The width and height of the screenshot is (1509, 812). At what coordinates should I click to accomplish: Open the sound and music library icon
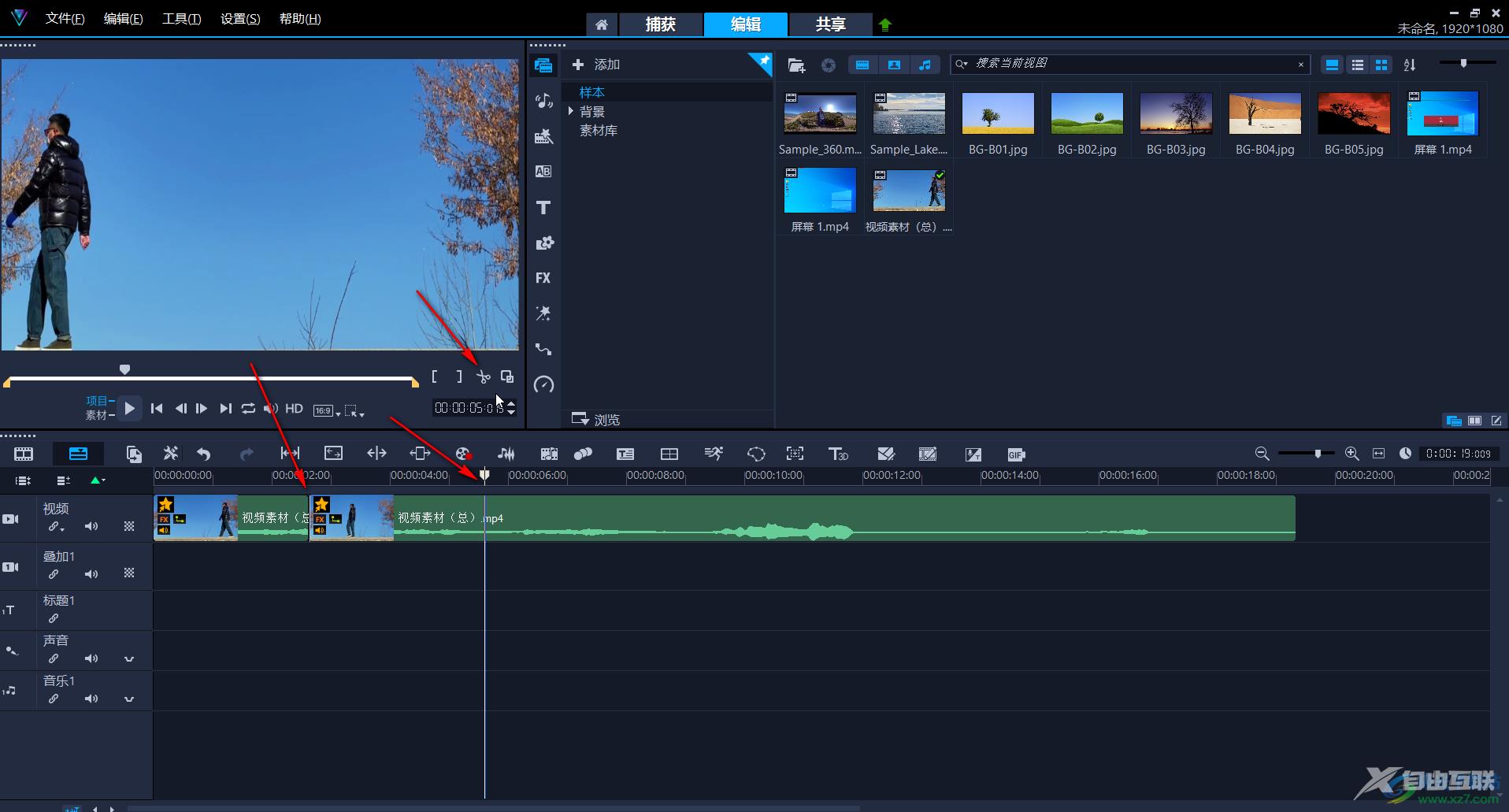click(x=543, y=101)
